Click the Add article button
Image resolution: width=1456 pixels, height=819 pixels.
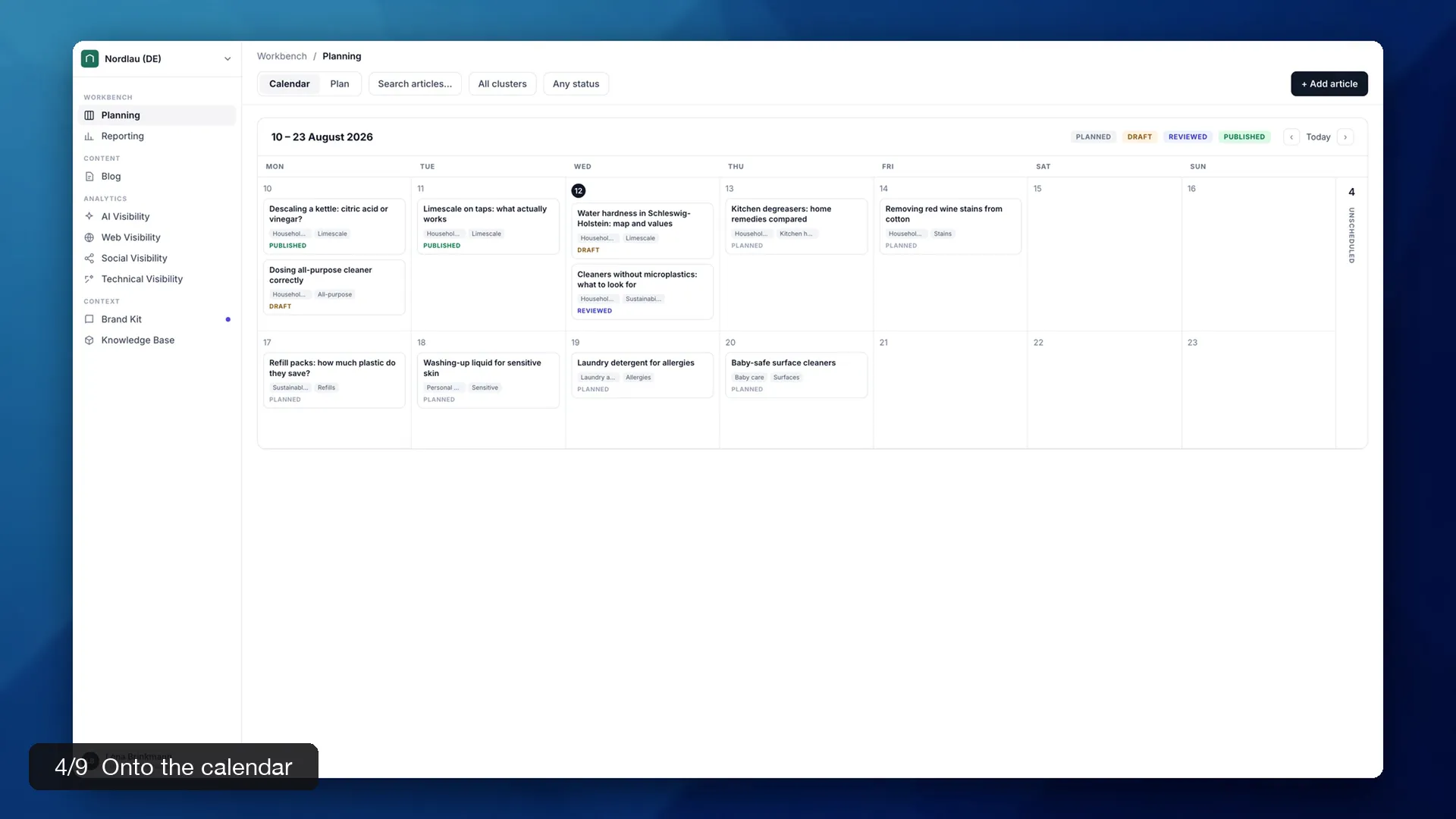tap(1329, 84)
